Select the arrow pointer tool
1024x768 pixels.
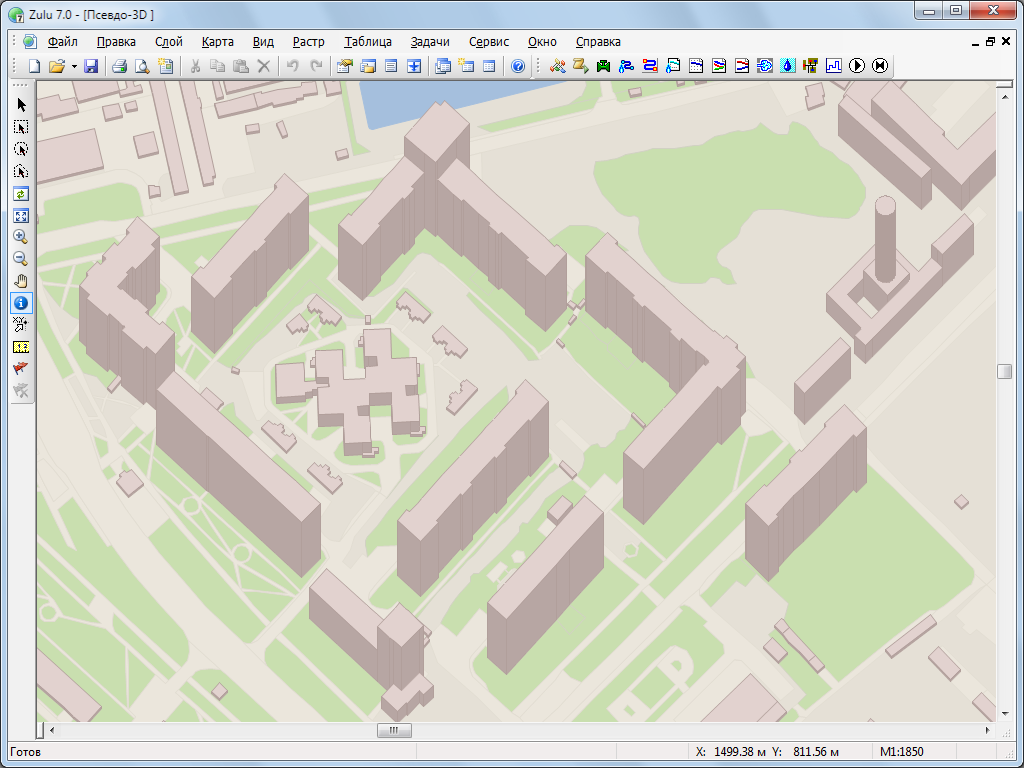pos(21,105)
